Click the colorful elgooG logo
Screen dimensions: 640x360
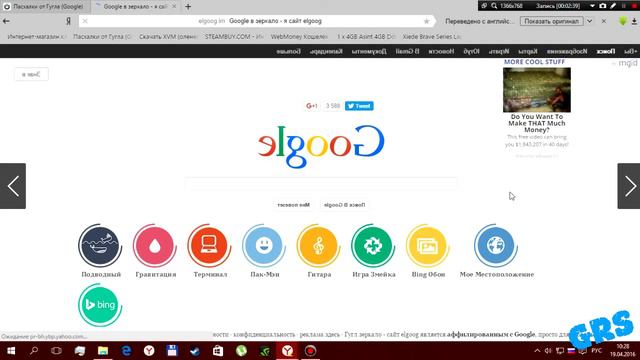coord(321,146)
